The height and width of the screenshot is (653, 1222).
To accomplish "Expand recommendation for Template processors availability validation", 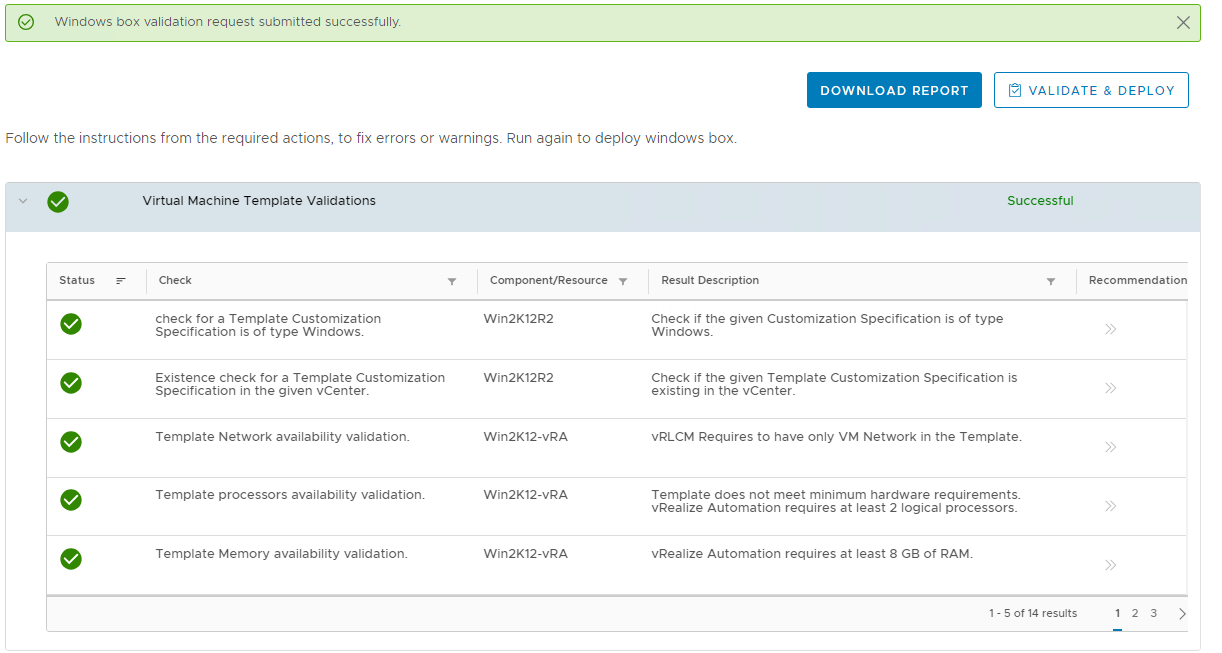I will [1110, 506].
